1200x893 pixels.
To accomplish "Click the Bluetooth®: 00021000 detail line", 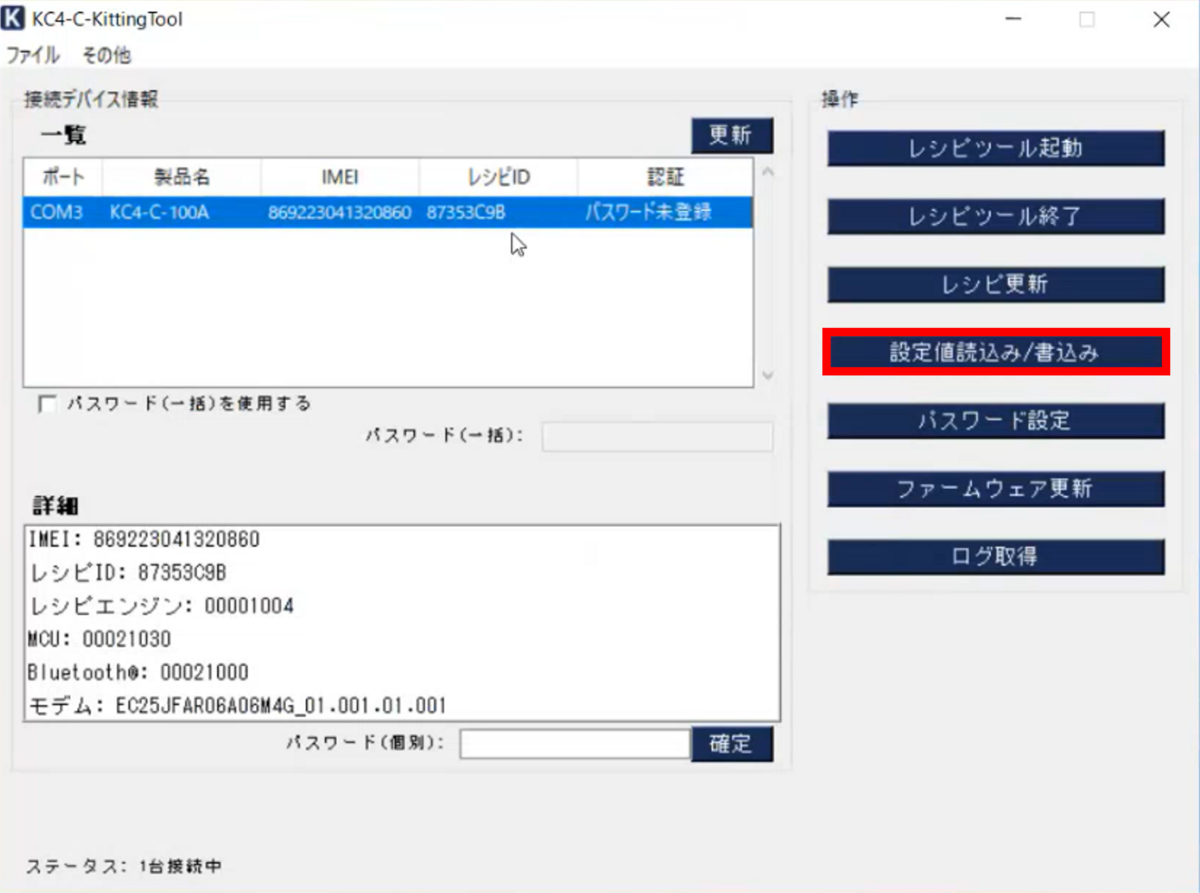I will [x=138, y=672].
